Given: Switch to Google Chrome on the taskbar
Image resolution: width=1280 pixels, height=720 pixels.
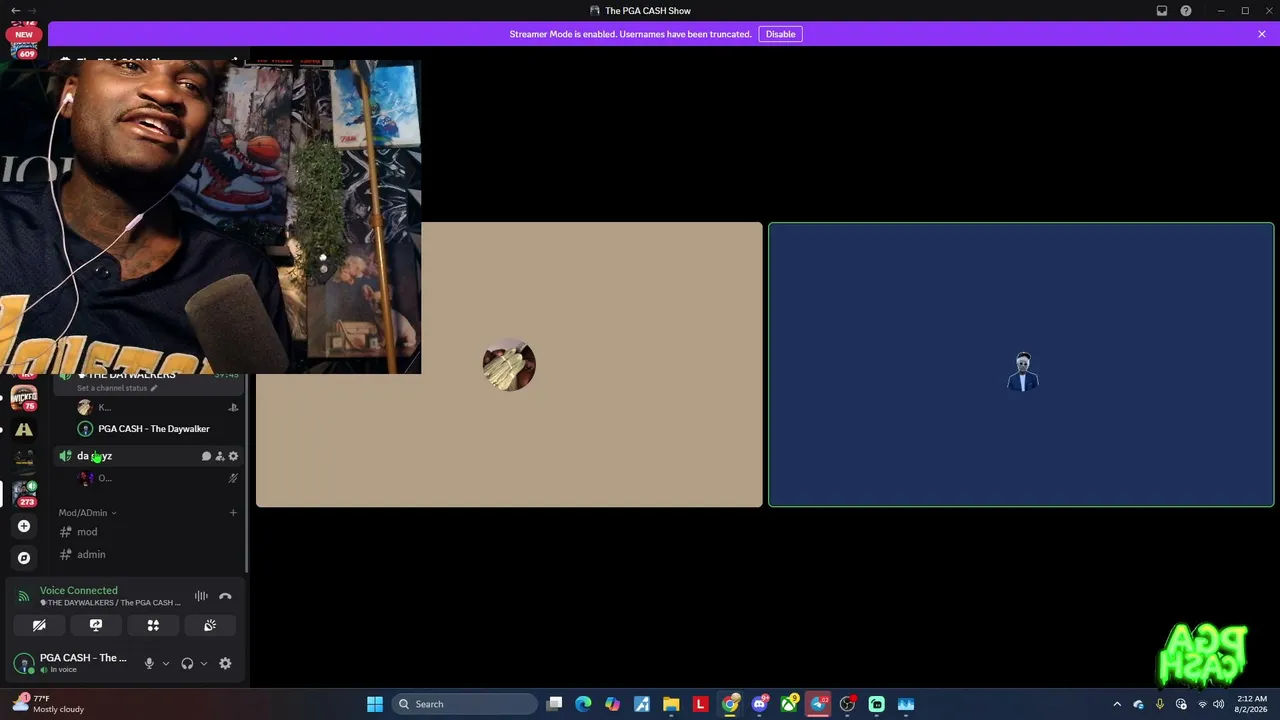Looking at the screenshot, I should [731, 704].
